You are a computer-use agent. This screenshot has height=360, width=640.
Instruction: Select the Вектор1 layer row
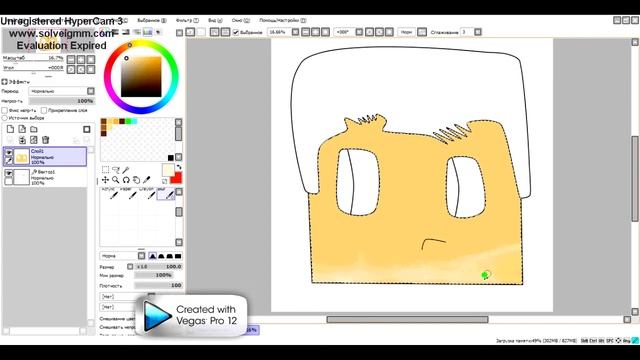click(x=45, y=177)
